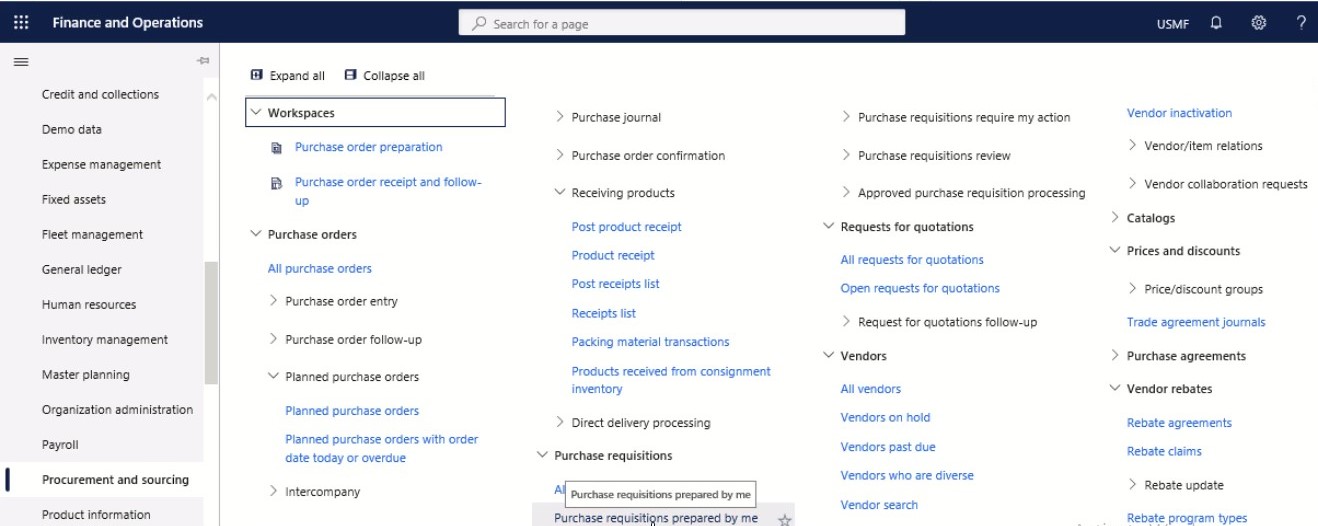1318x526 pixels.
Task: Expand Purchase journal
Action: [560, 117]
